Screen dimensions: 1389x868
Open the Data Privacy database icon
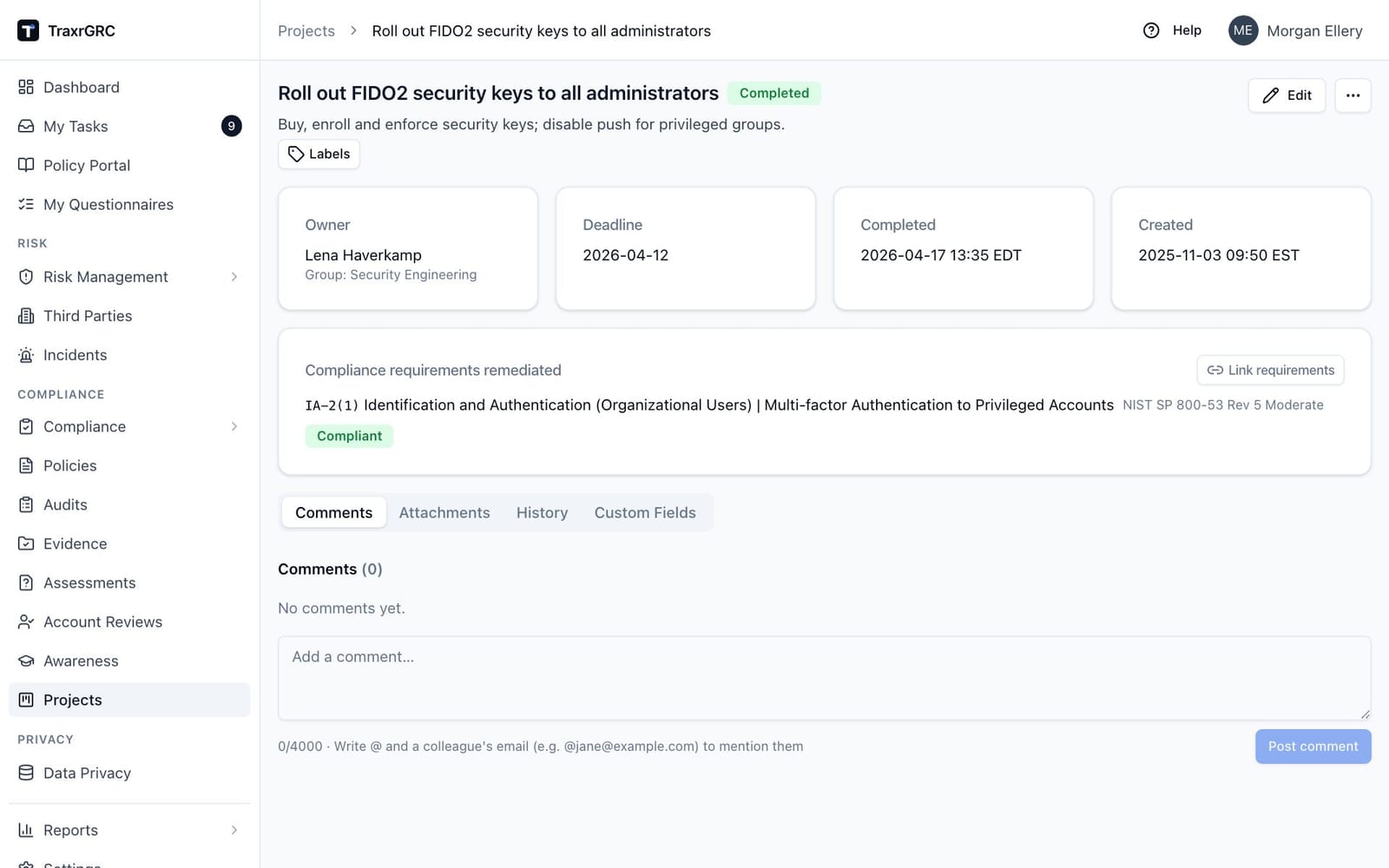(26, 773)
